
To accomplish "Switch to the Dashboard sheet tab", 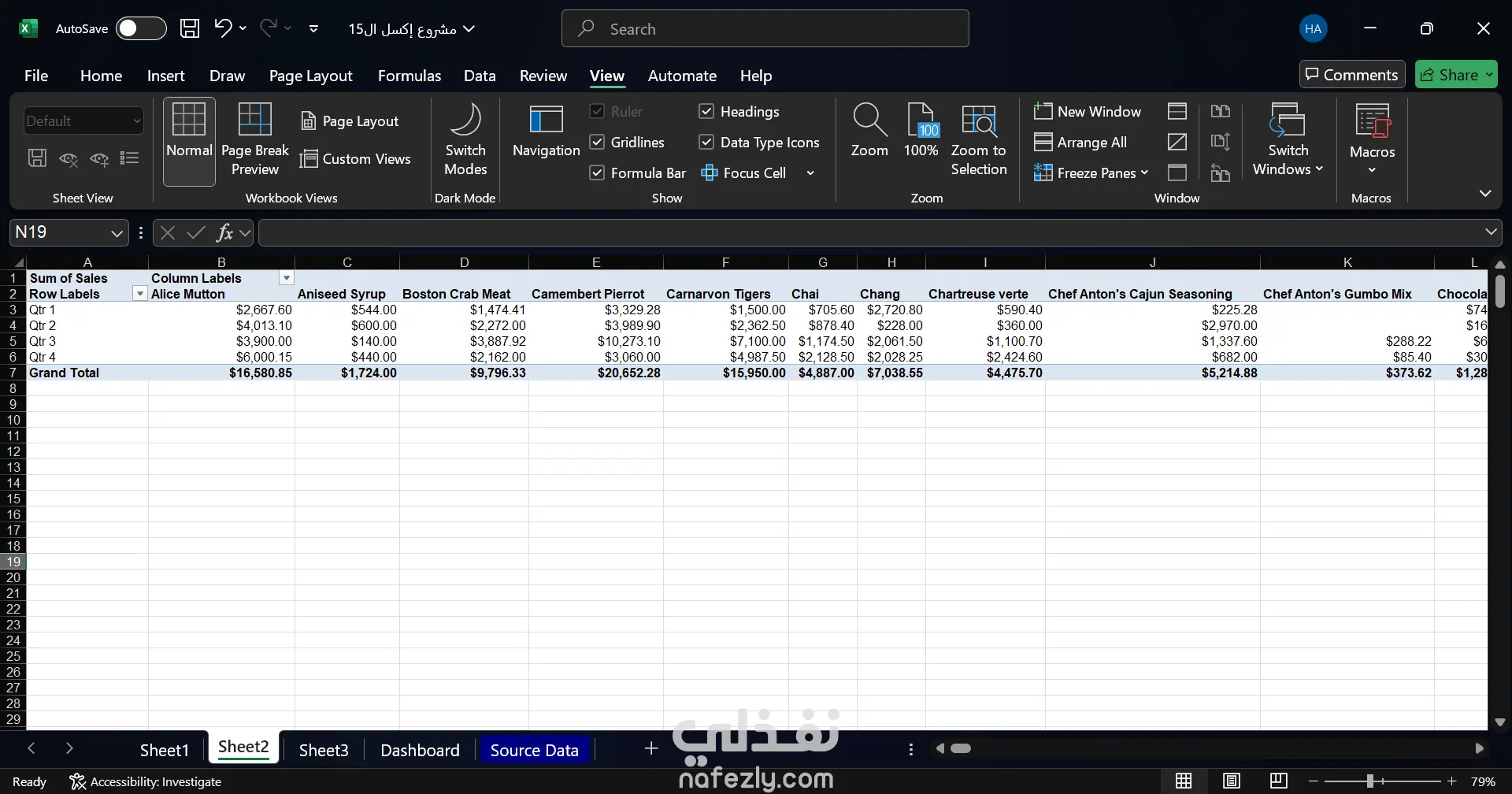I will [x=420, y=751].
